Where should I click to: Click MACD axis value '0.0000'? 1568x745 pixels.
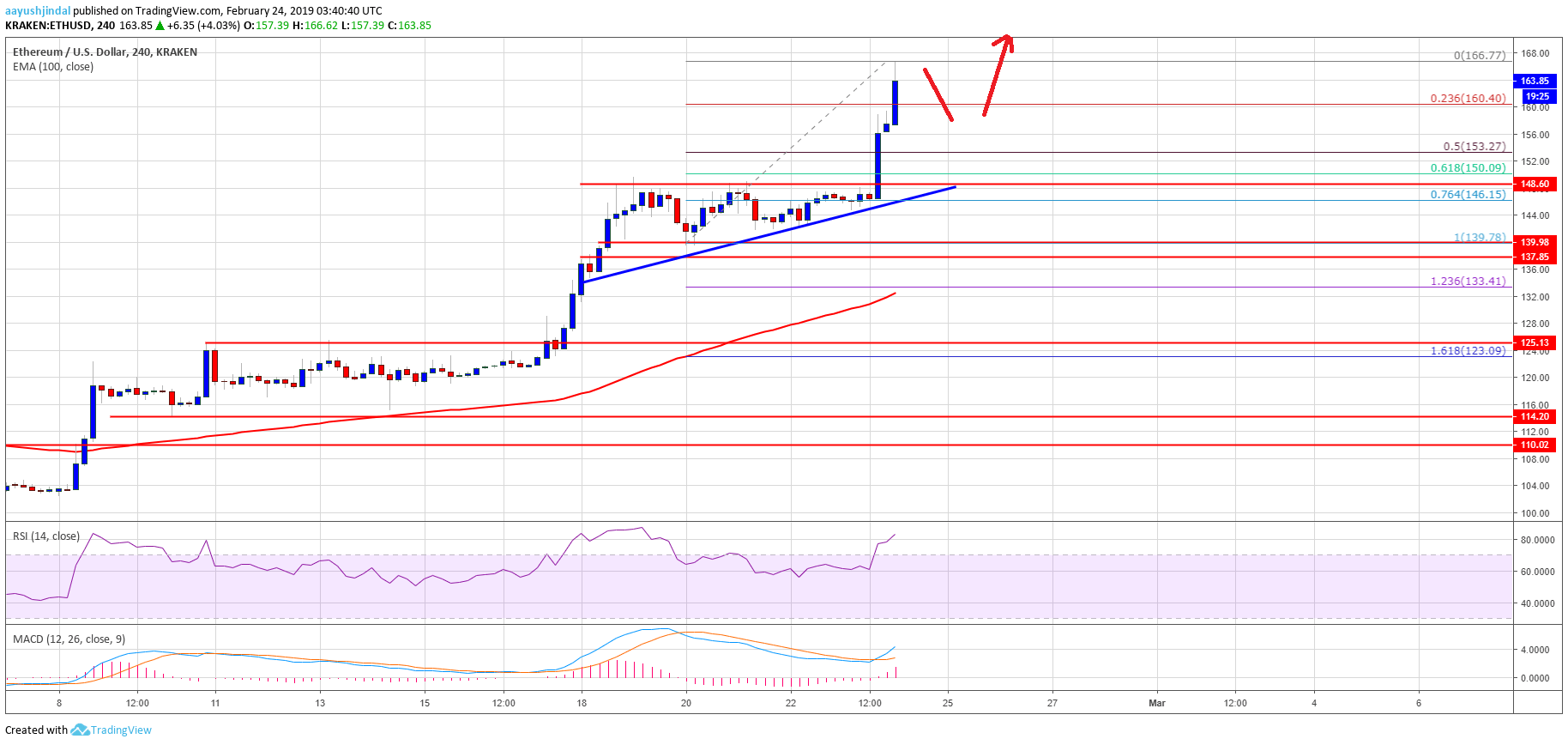[x=1535, y=678]
